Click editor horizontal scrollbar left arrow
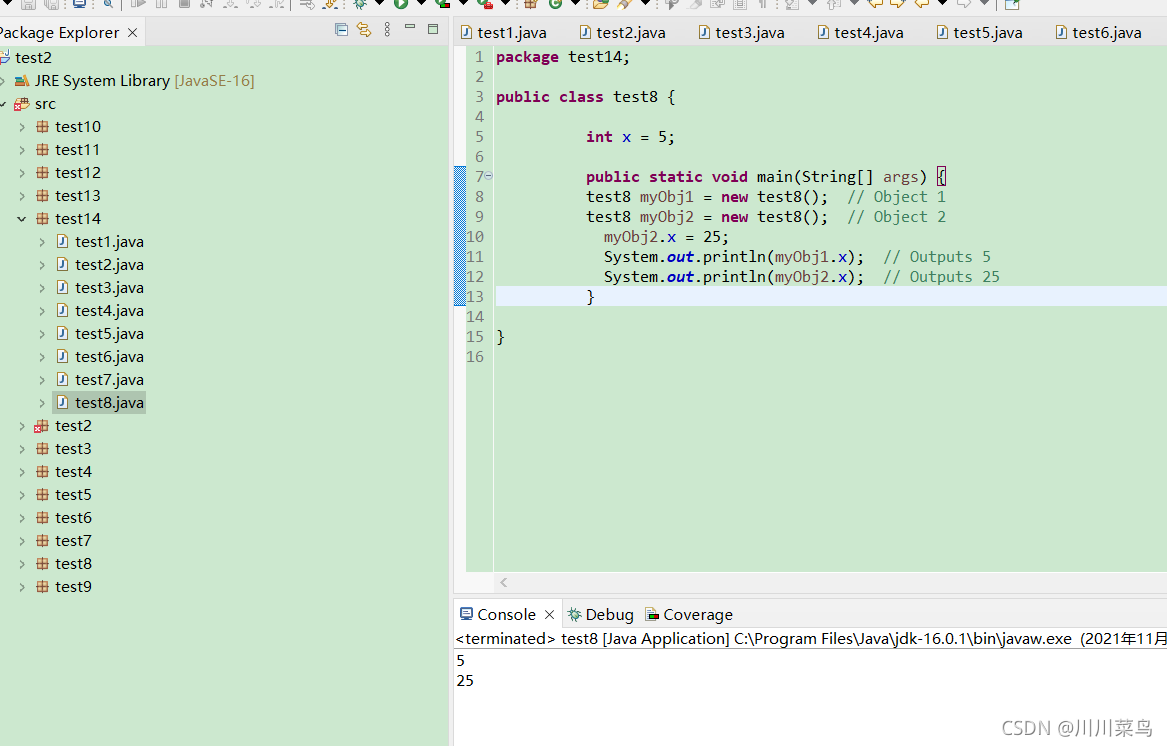 point(504,583)
